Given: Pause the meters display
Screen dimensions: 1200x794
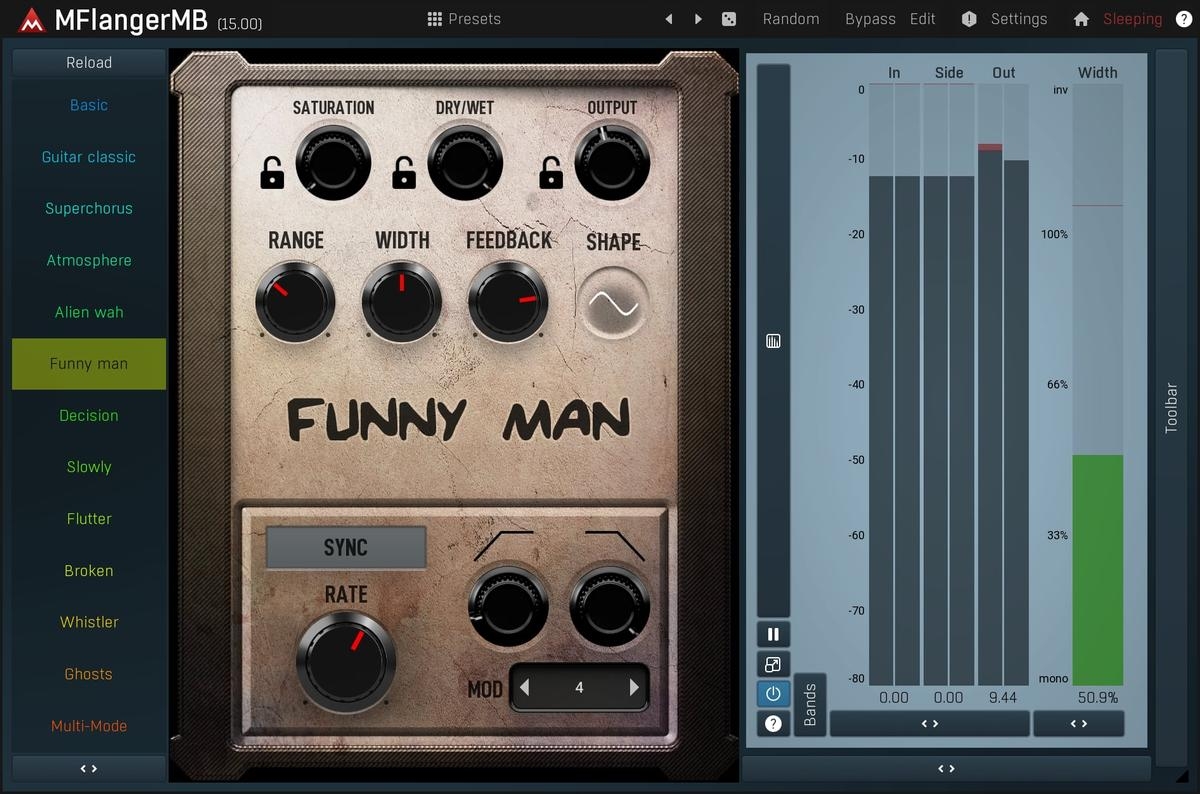Looking at the screenshot, I should (773, 634).
